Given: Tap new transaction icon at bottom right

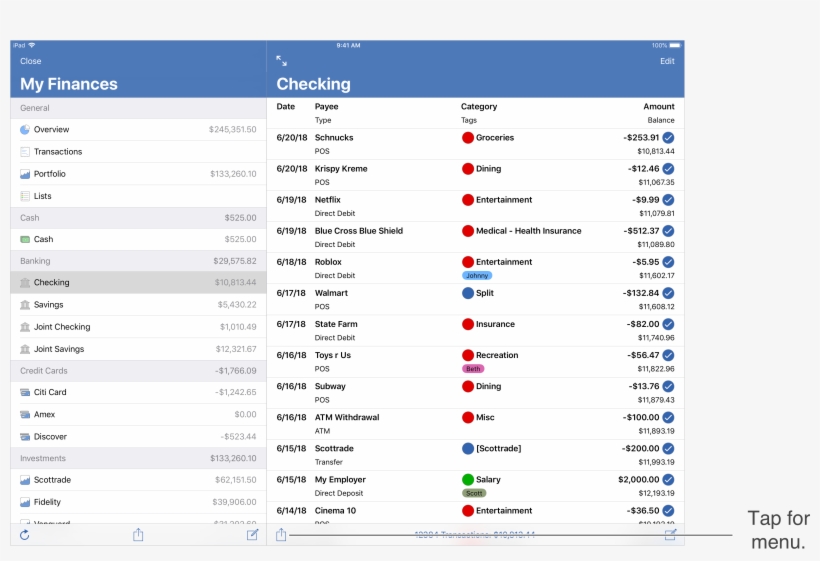Looking at the screenshot, I should (x=670, y=535).
